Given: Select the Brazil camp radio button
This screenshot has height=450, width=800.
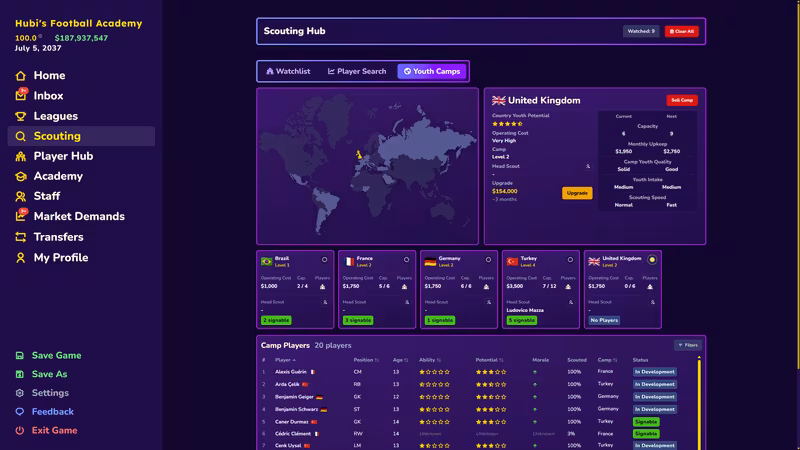Looking at the screenshot, I should point(324,260).
